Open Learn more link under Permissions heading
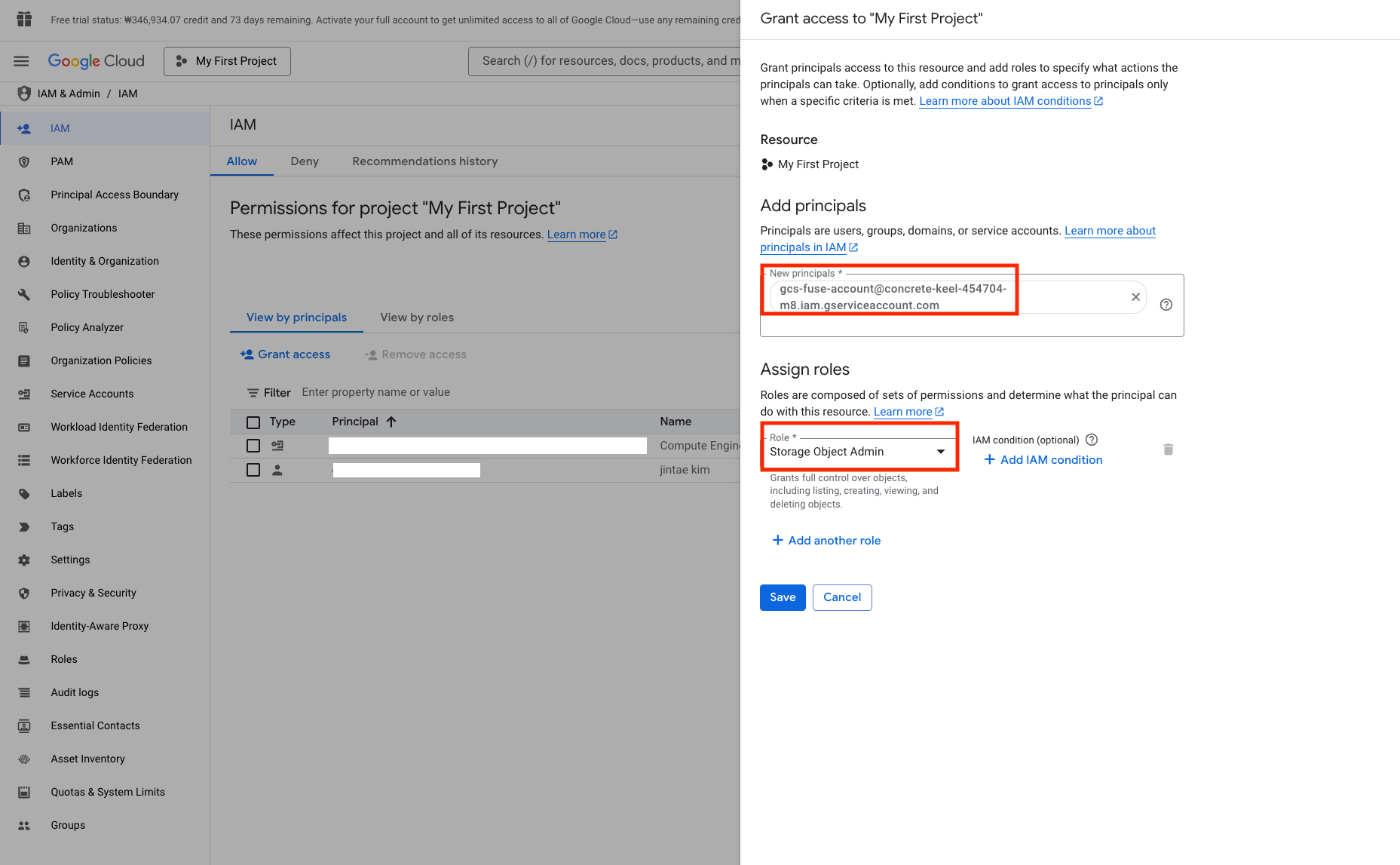 pos(582,235)
